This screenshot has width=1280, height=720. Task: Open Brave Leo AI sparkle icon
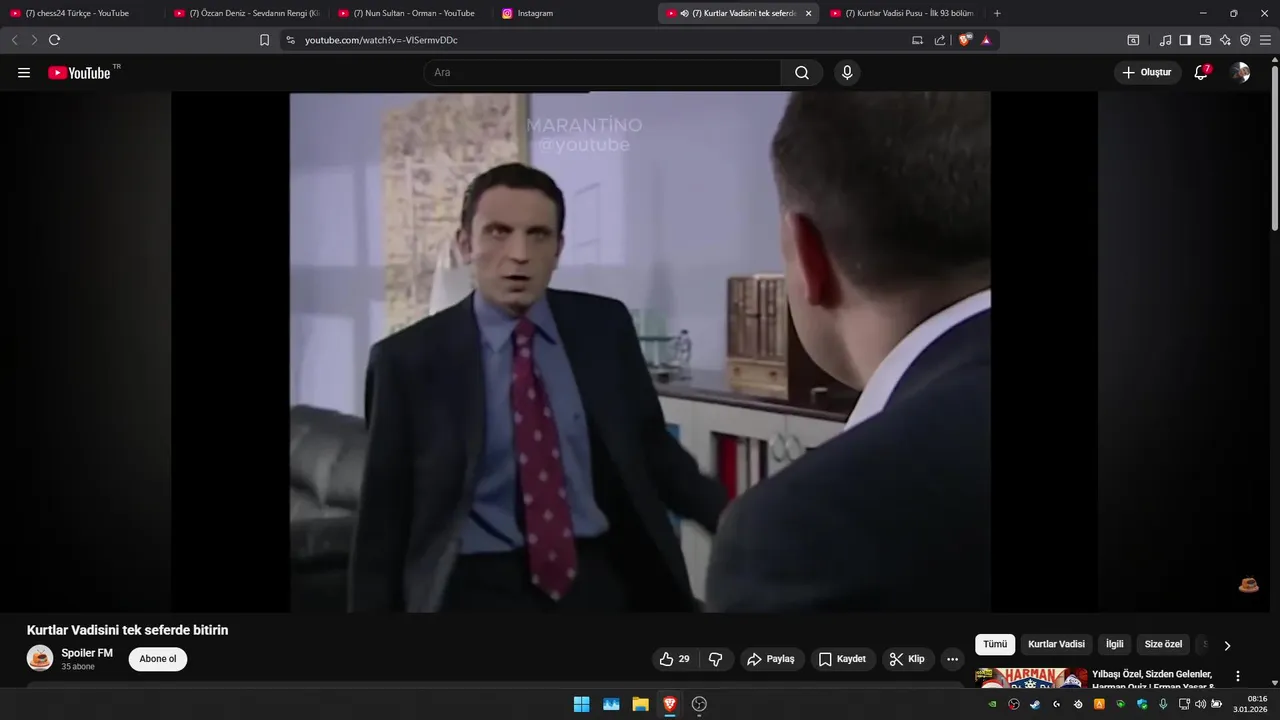coord(1225,40)
